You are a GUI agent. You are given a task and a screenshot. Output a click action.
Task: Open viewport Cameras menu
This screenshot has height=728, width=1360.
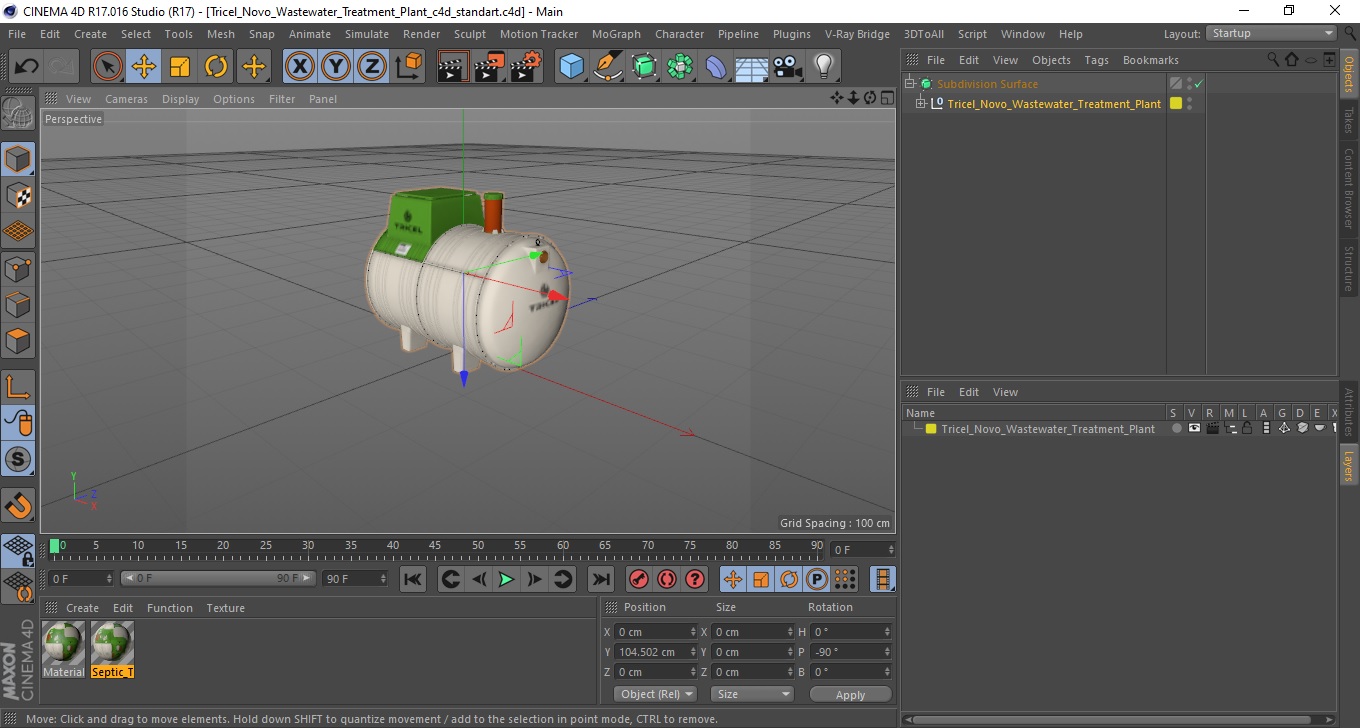(x=126, y=99)
